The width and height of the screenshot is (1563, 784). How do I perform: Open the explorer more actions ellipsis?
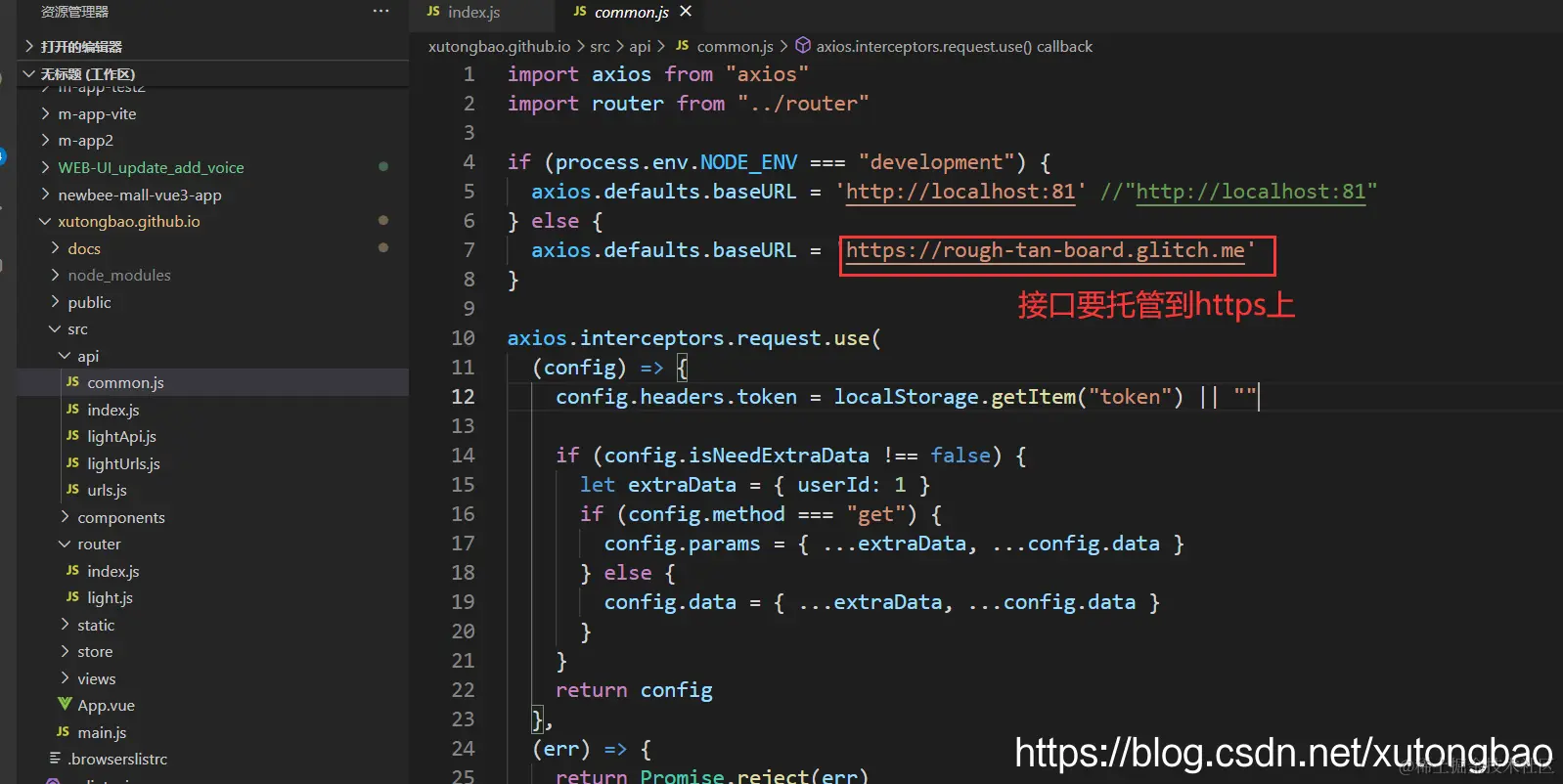click(381, 12)
